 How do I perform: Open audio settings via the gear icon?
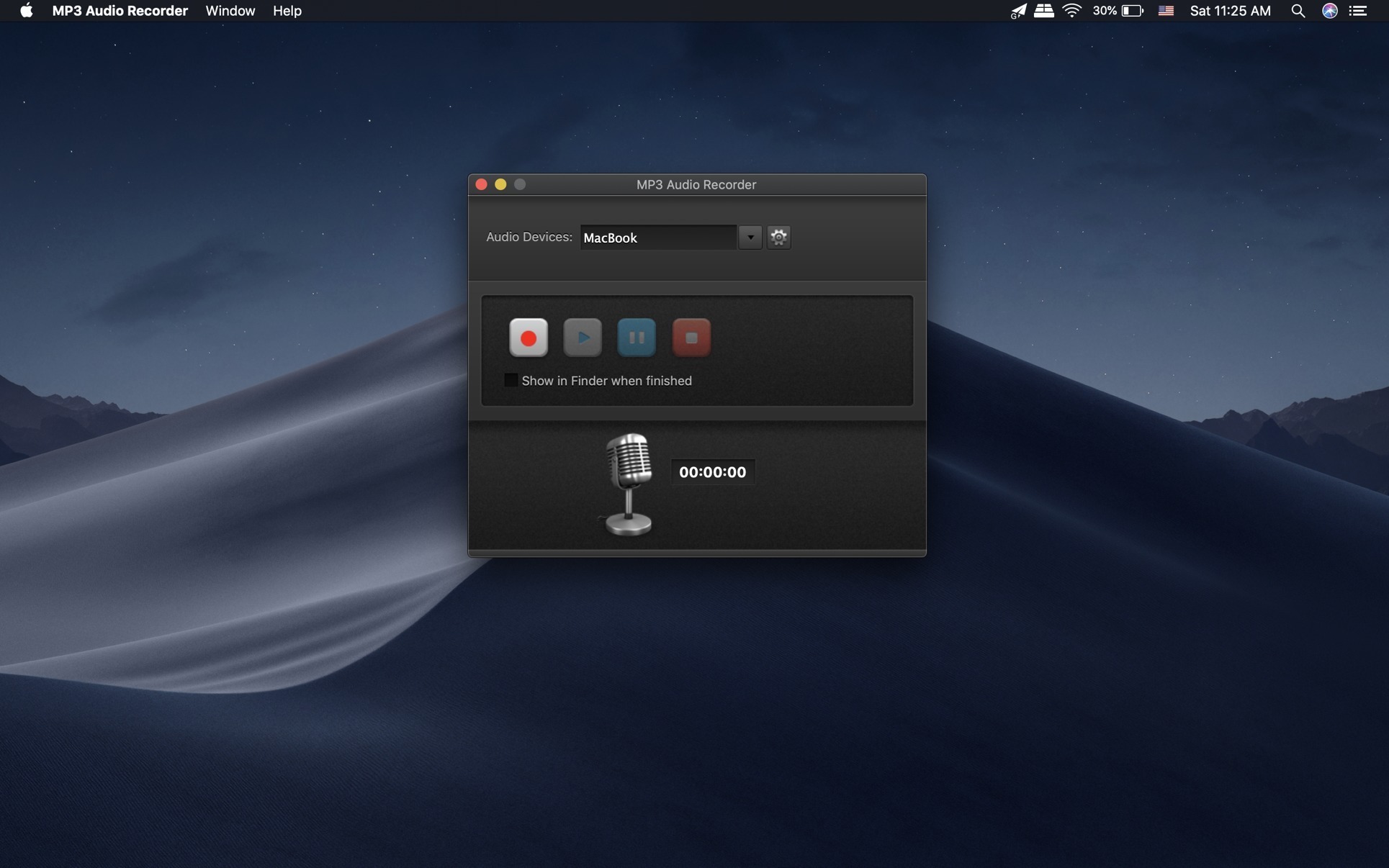click(778, 237)
